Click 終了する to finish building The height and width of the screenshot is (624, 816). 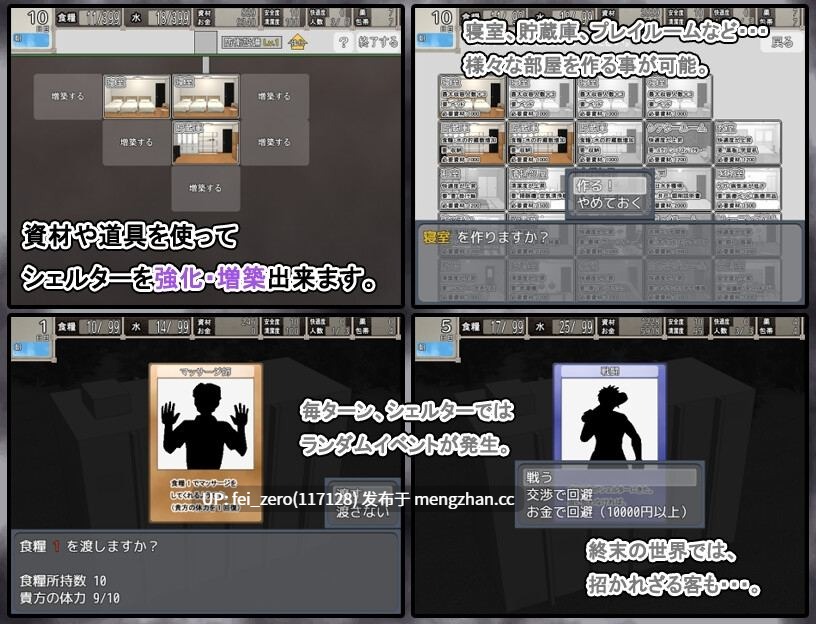[378, 42]
